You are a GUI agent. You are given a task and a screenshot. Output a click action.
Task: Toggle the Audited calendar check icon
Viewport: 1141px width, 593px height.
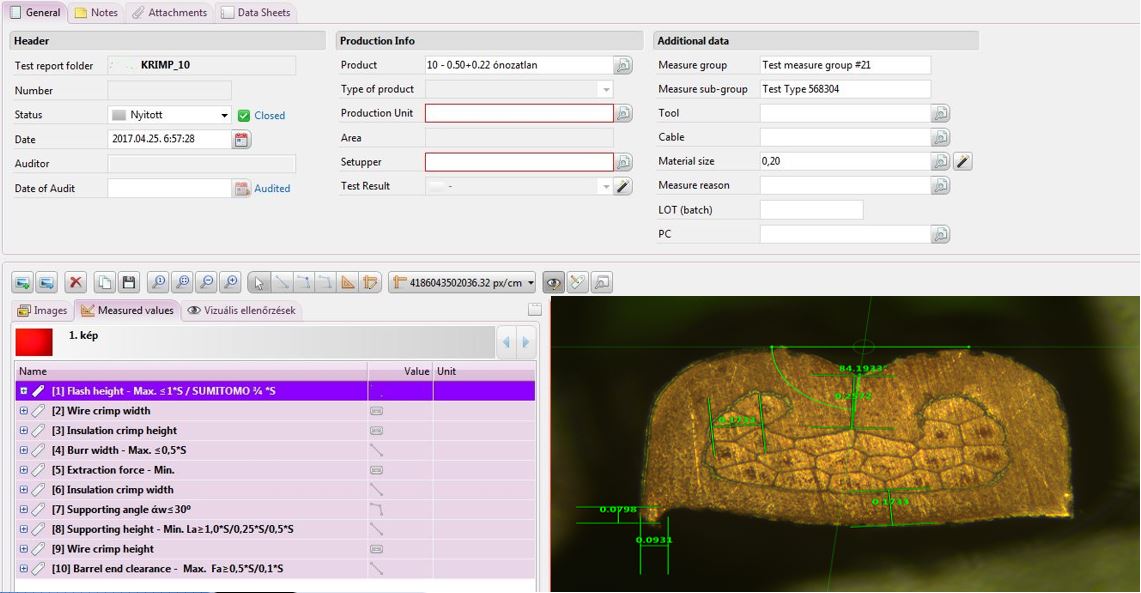click(242, 188)
